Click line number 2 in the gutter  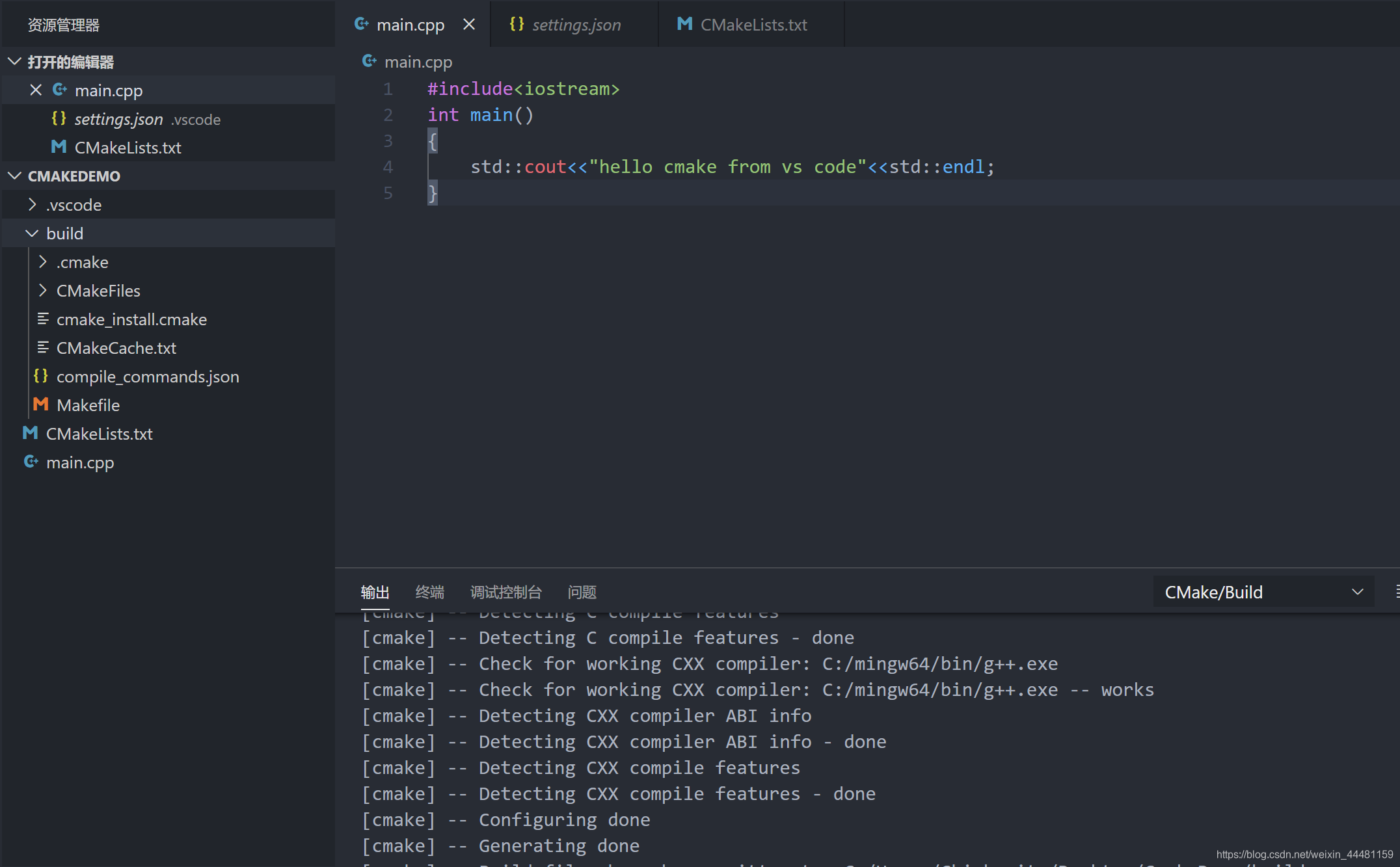(388, 115)
